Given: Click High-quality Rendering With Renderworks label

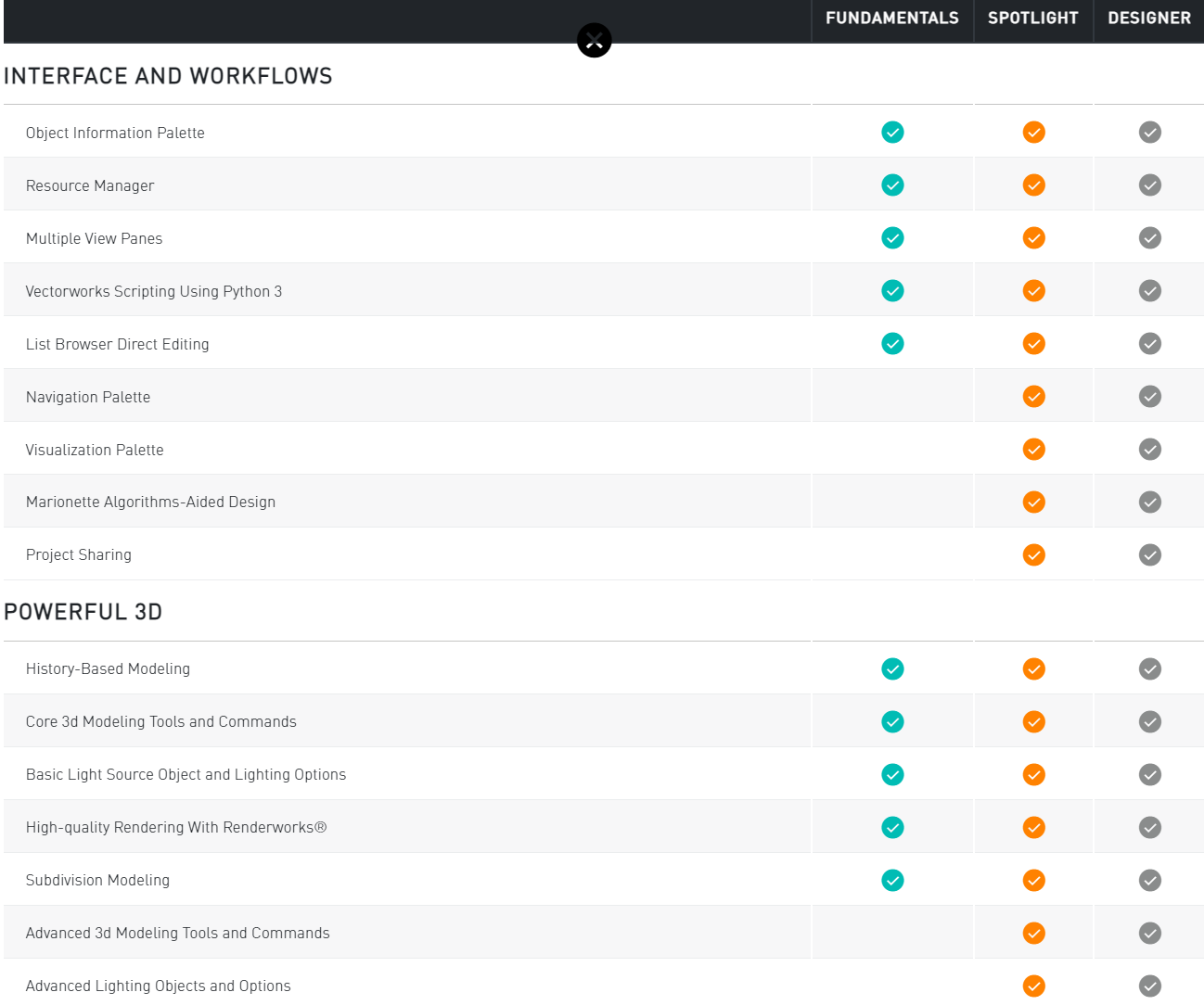Looking at the screenshot, I should pyautogui.click(x=176, y=828).
